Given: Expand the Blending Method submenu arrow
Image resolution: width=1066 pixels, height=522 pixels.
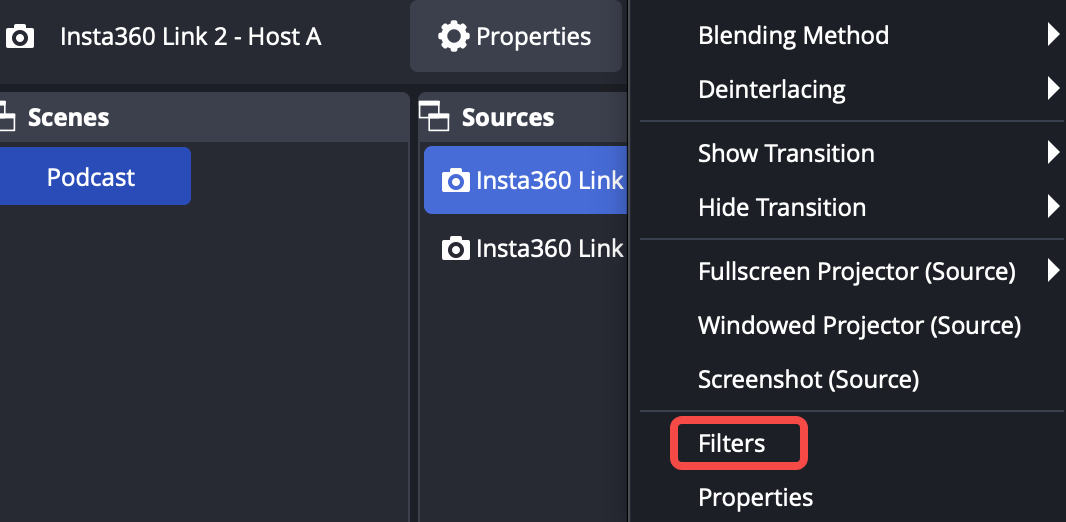Looking at the screenshot, I should 1052,35.
